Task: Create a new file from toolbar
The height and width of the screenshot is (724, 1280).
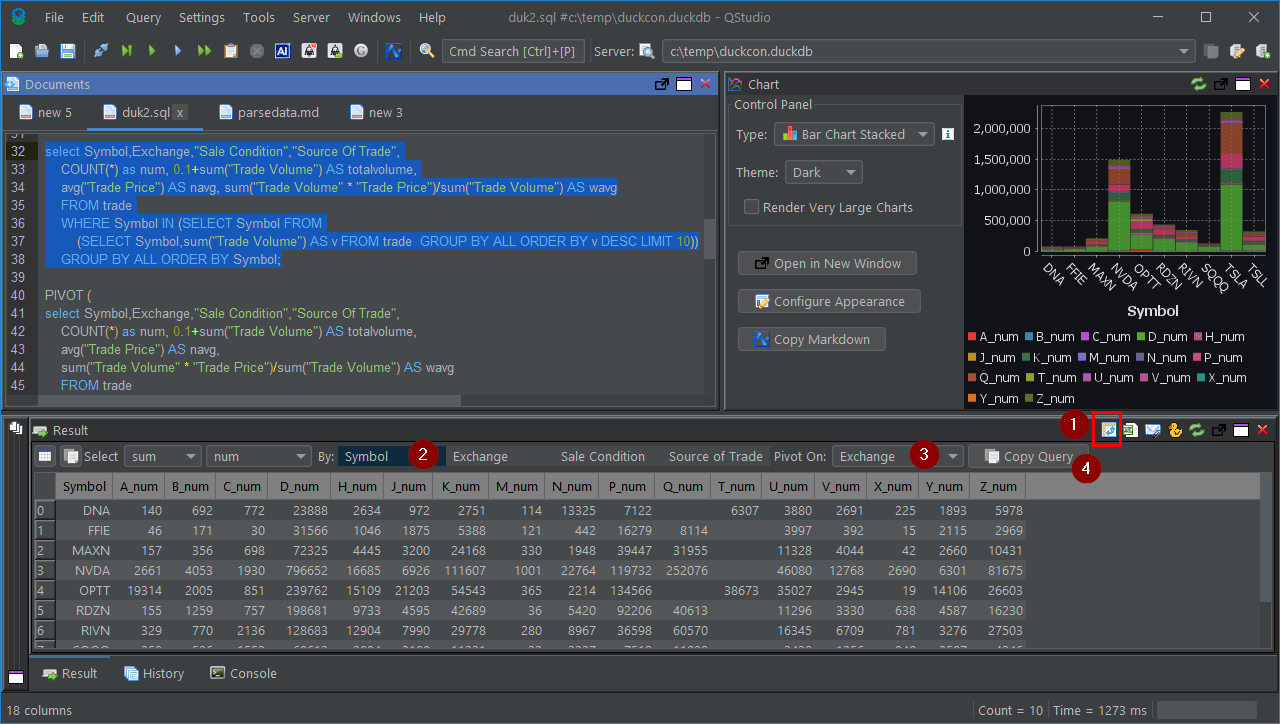Action: point(18,51)
